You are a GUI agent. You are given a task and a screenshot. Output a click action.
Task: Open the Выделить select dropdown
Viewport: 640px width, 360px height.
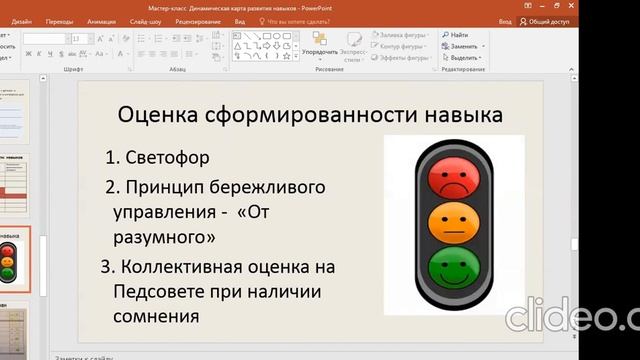[462, 58]
